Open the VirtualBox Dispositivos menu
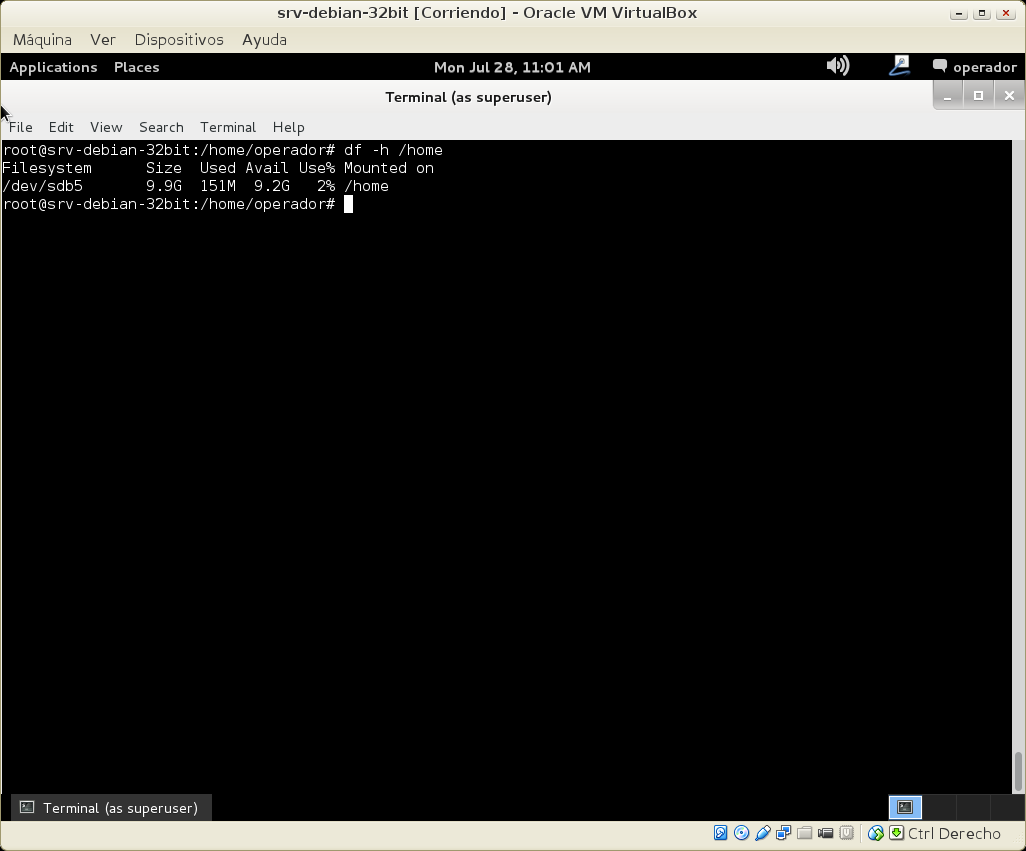The width and height of the screenshot is (1026, 851). pos(179,40)
